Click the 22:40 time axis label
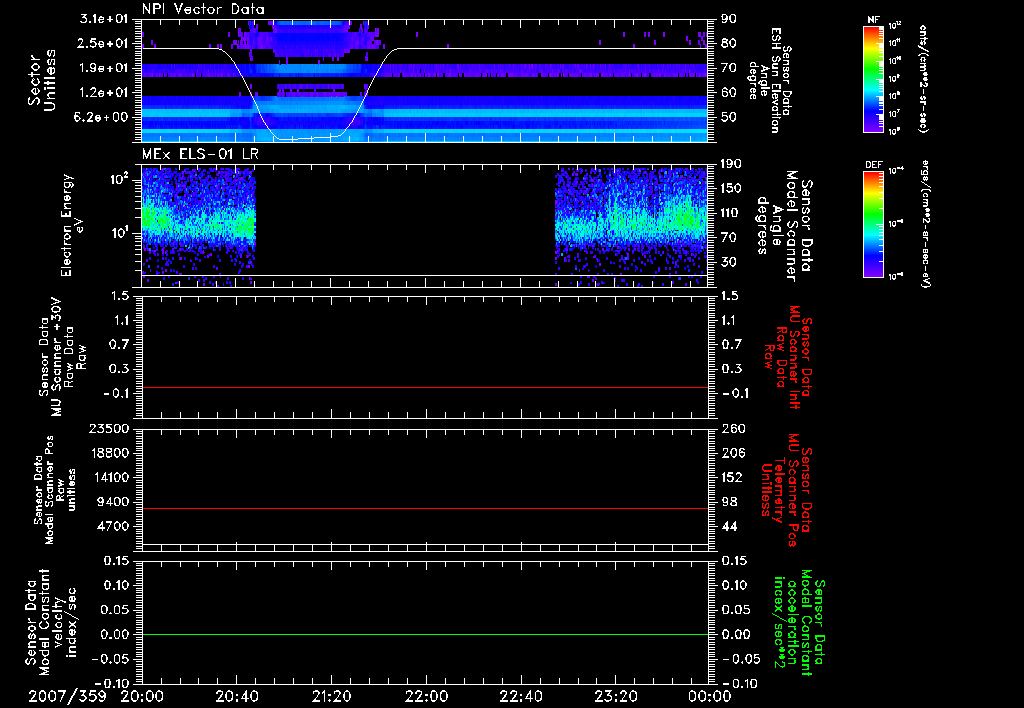The width and height of the screenshot is (1024, 708). tap(520, 696)
